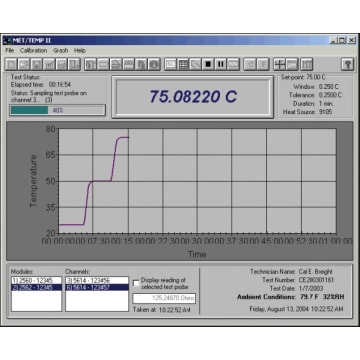This screenshot has width=360, height=360.
Task: Click the crosshair graph toolbar icon
Action: pyautogui.click(x=279, y=64)
